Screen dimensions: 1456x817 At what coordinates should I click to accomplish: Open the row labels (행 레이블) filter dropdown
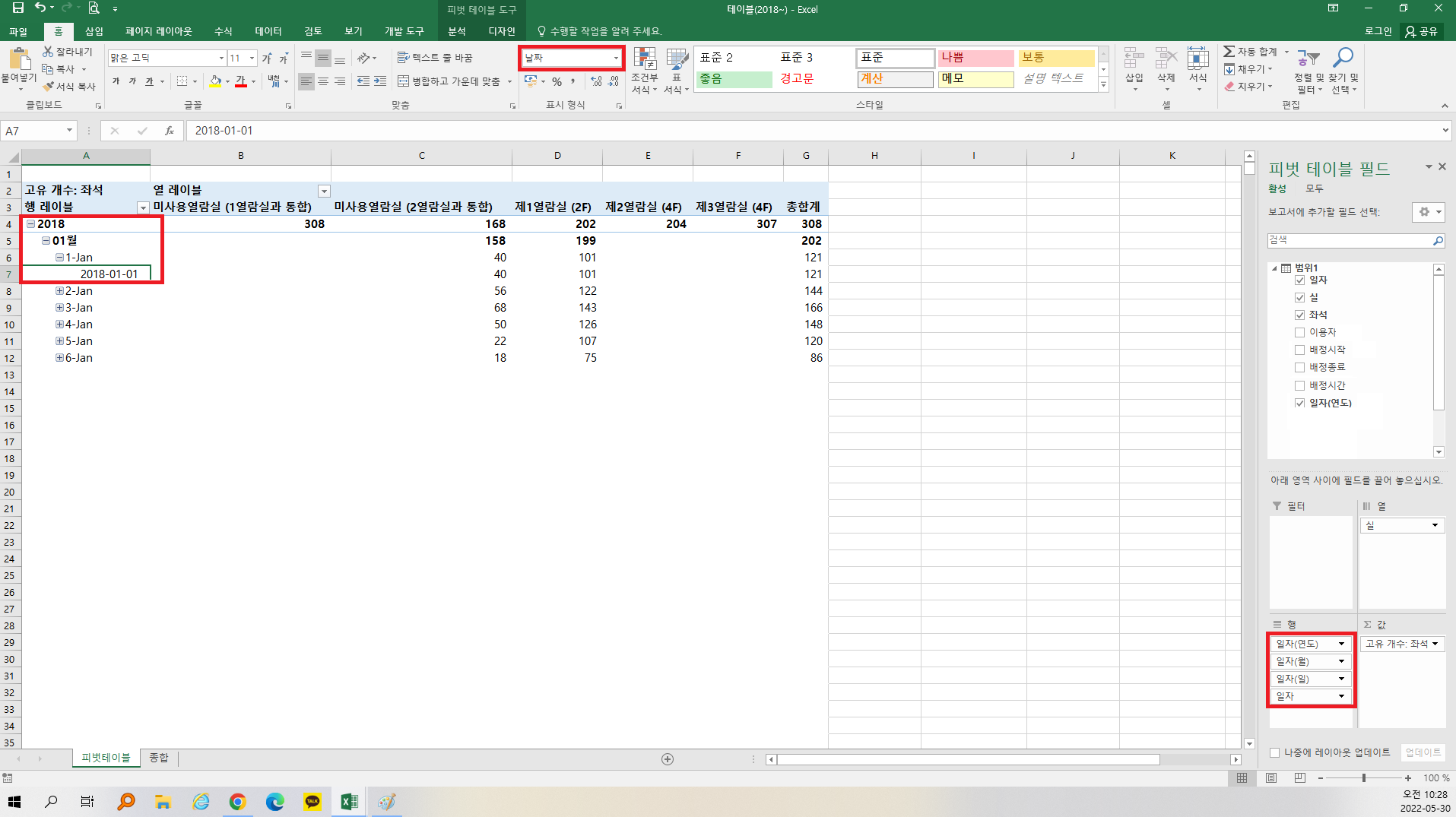(x=142, y=207)
